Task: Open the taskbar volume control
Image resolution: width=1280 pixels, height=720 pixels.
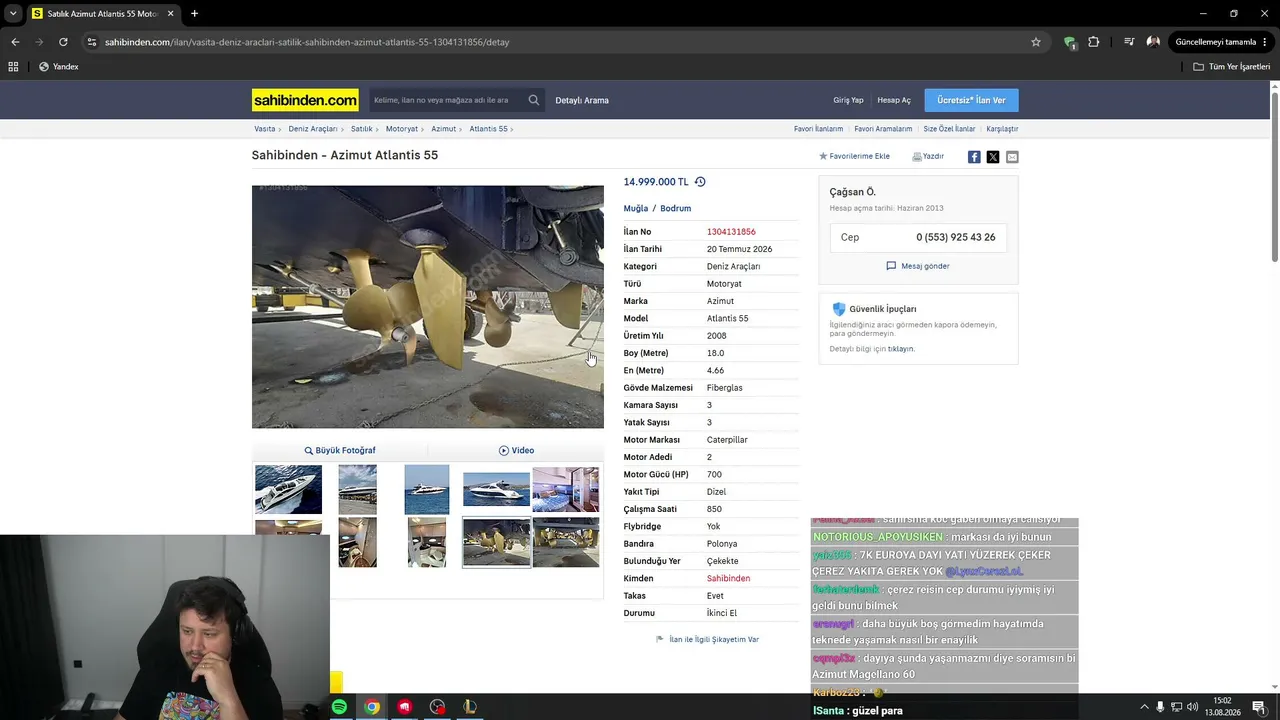Action: pos(1193,707)
